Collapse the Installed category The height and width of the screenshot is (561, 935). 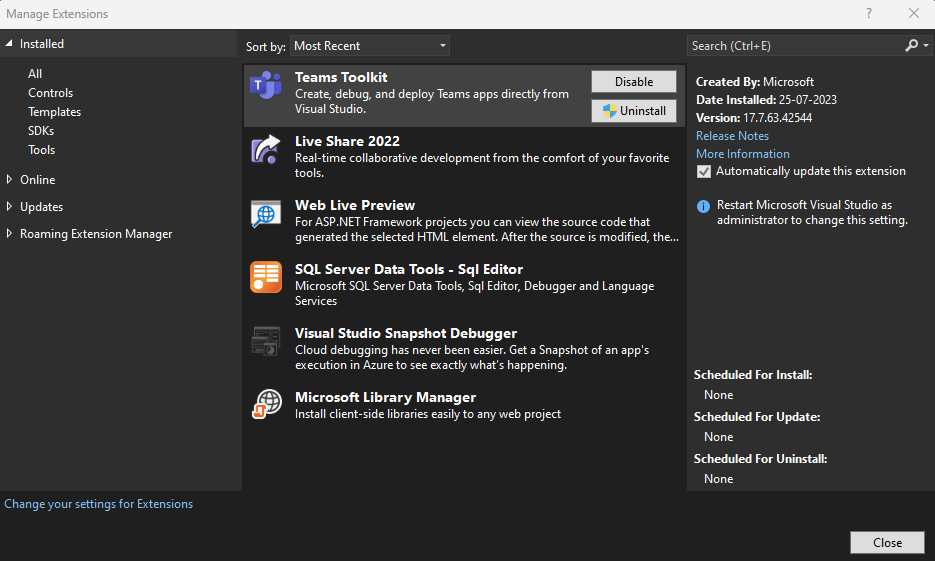pos(10,44)
